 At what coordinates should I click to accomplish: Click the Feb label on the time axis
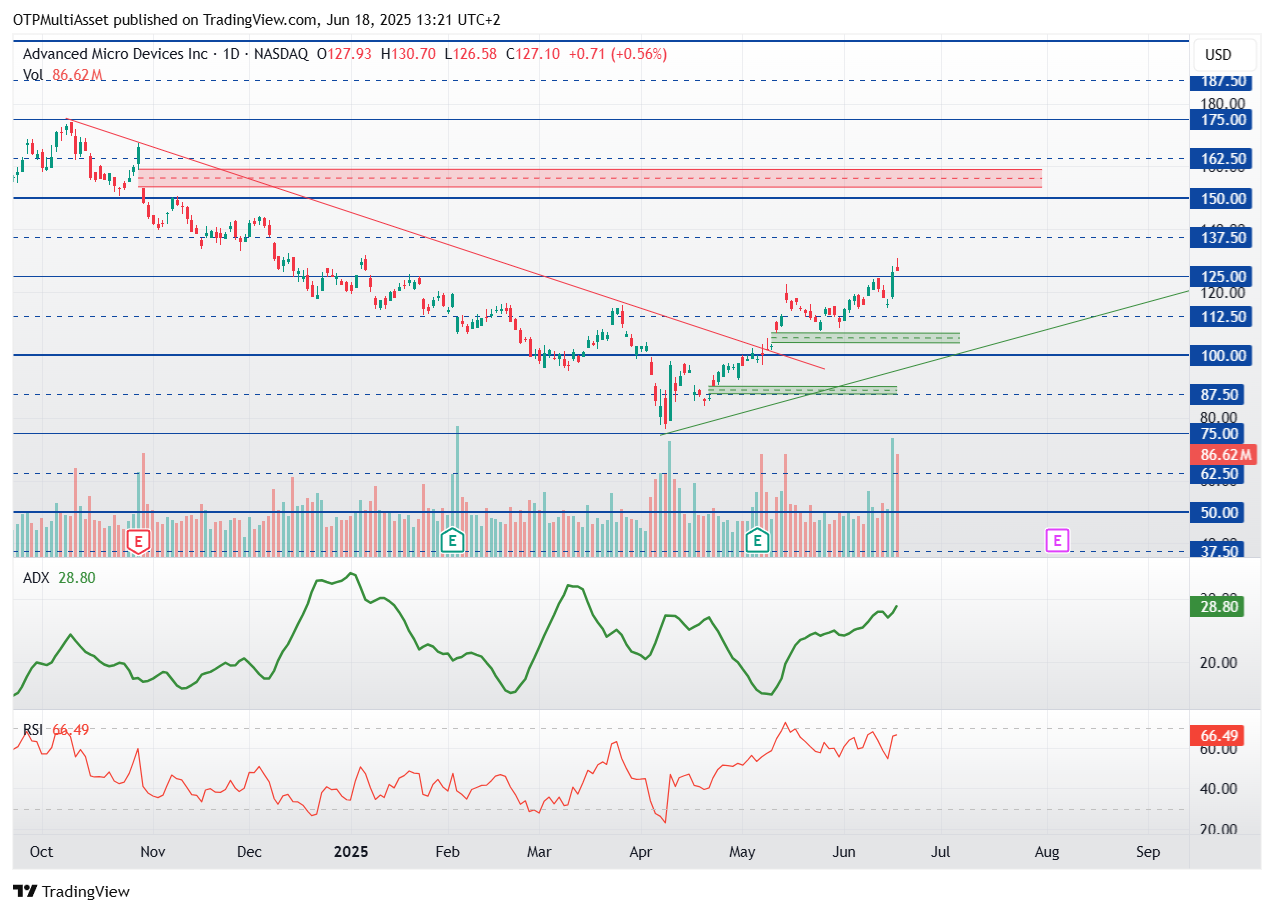pos(448,852)
